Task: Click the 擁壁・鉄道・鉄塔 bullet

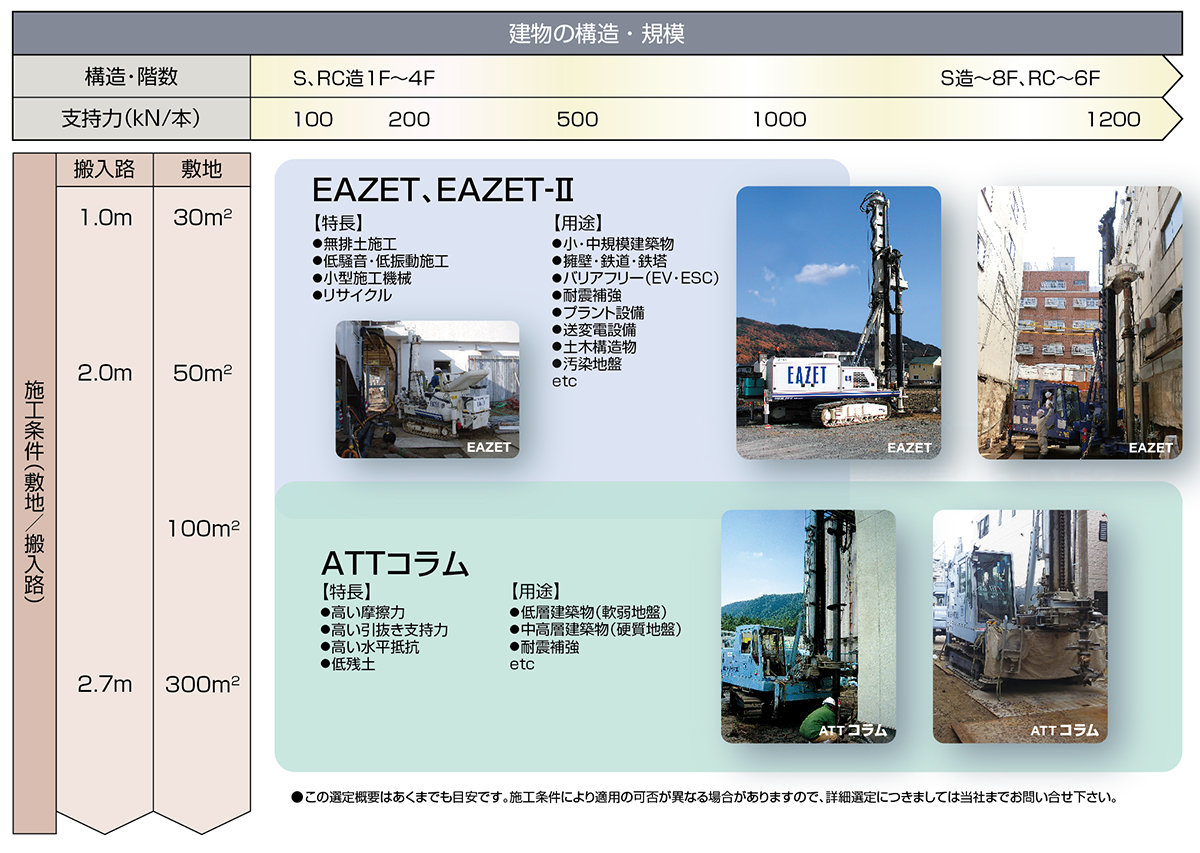Action: [x=610, y=261]
